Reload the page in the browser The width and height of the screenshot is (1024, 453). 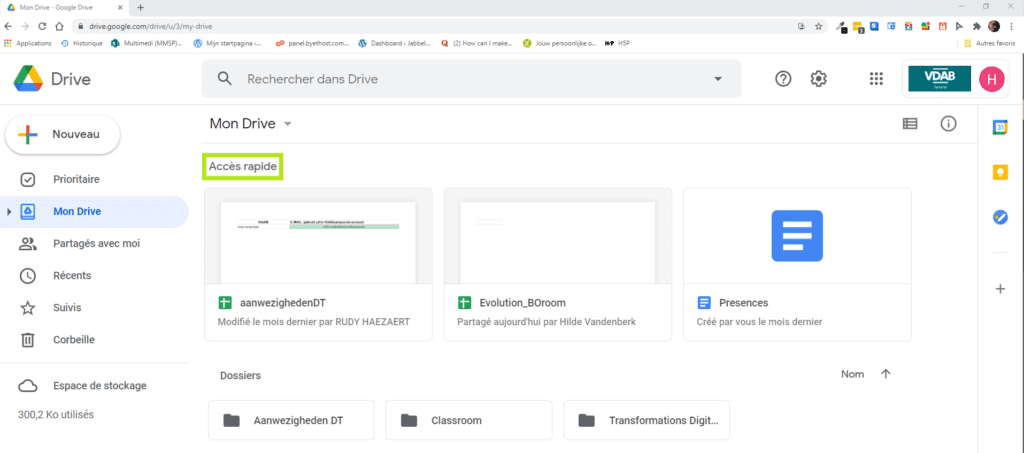coord(42,26)
